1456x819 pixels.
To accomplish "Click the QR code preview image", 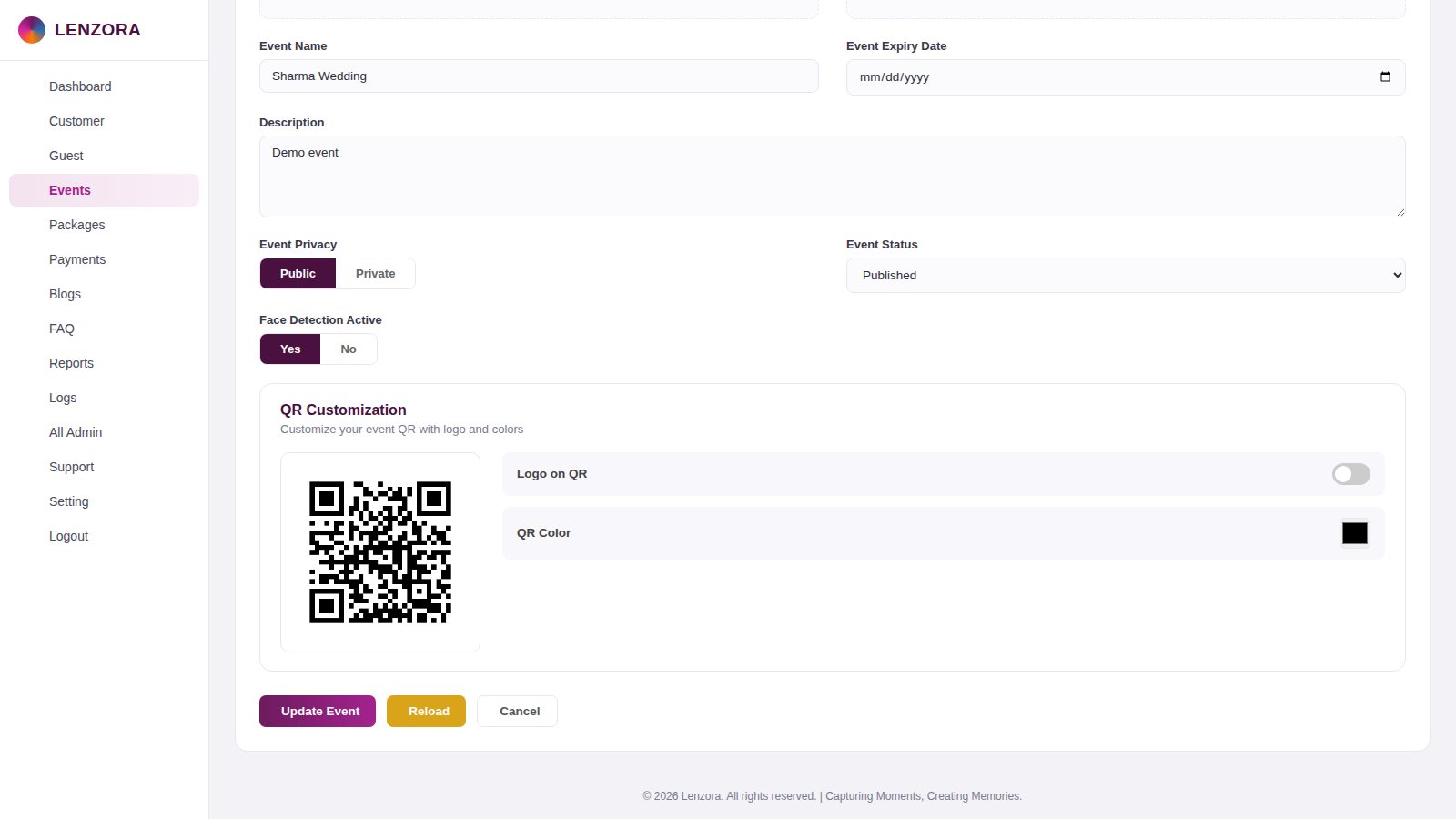I will click(x=380, y=552).
